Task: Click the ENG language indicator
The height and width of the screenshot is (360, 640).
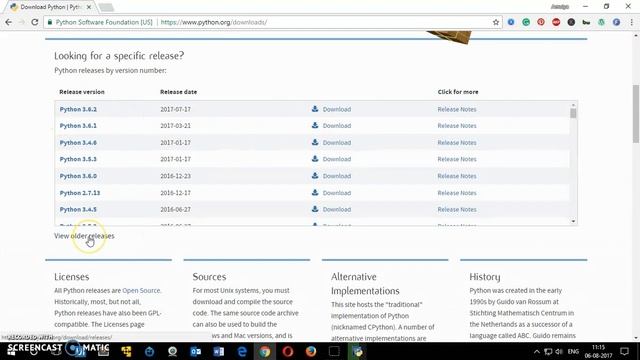Action: tap(573, 351)
